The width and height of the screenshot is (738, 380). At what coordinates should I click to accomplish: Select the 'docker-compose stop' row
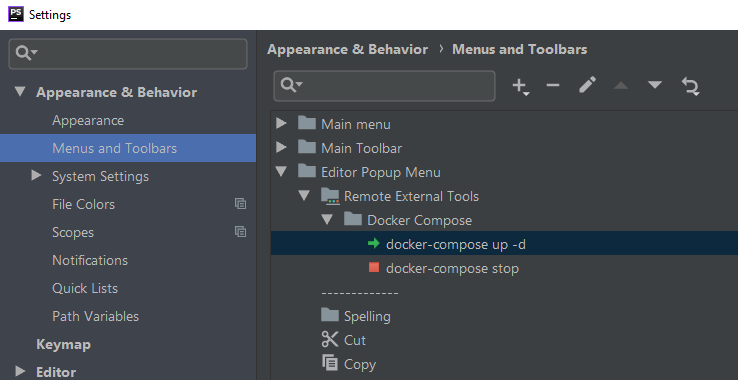pyautogui.click(x=504, y=267)
